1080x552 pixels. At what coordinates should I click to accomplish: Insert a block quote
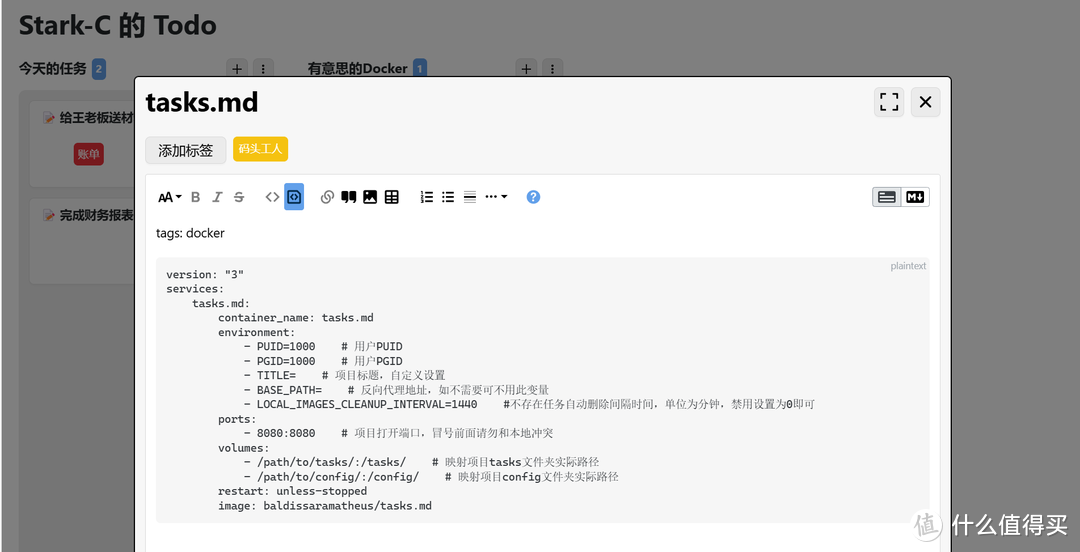click(x=348, y=197)
